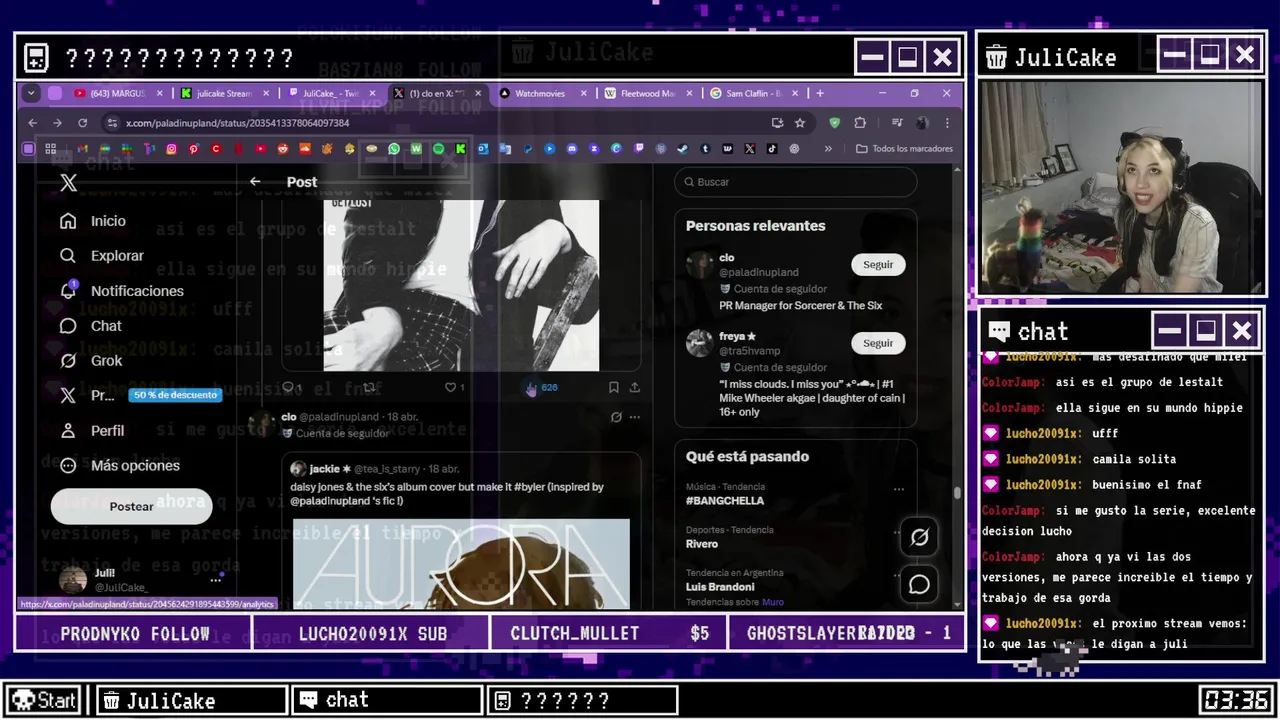Image resolution: width=1280 pixels, height=720 pixels.
Task: Click the Buscar search field on X
Action: click(795, 182)
